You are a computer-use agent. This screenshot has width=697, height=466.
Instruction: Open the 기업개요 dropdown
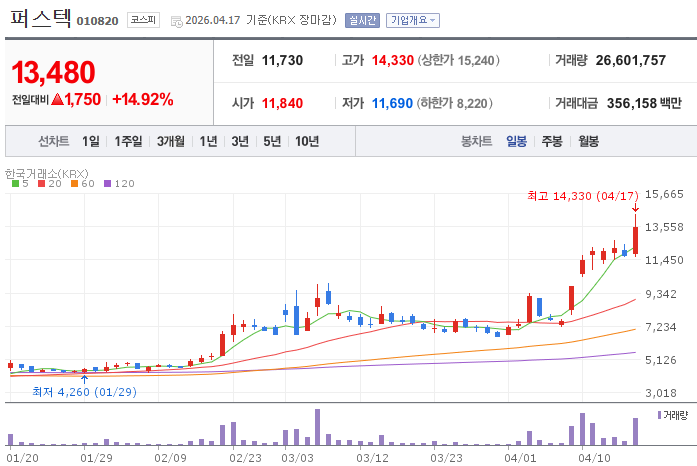click(x=413, y=20)
